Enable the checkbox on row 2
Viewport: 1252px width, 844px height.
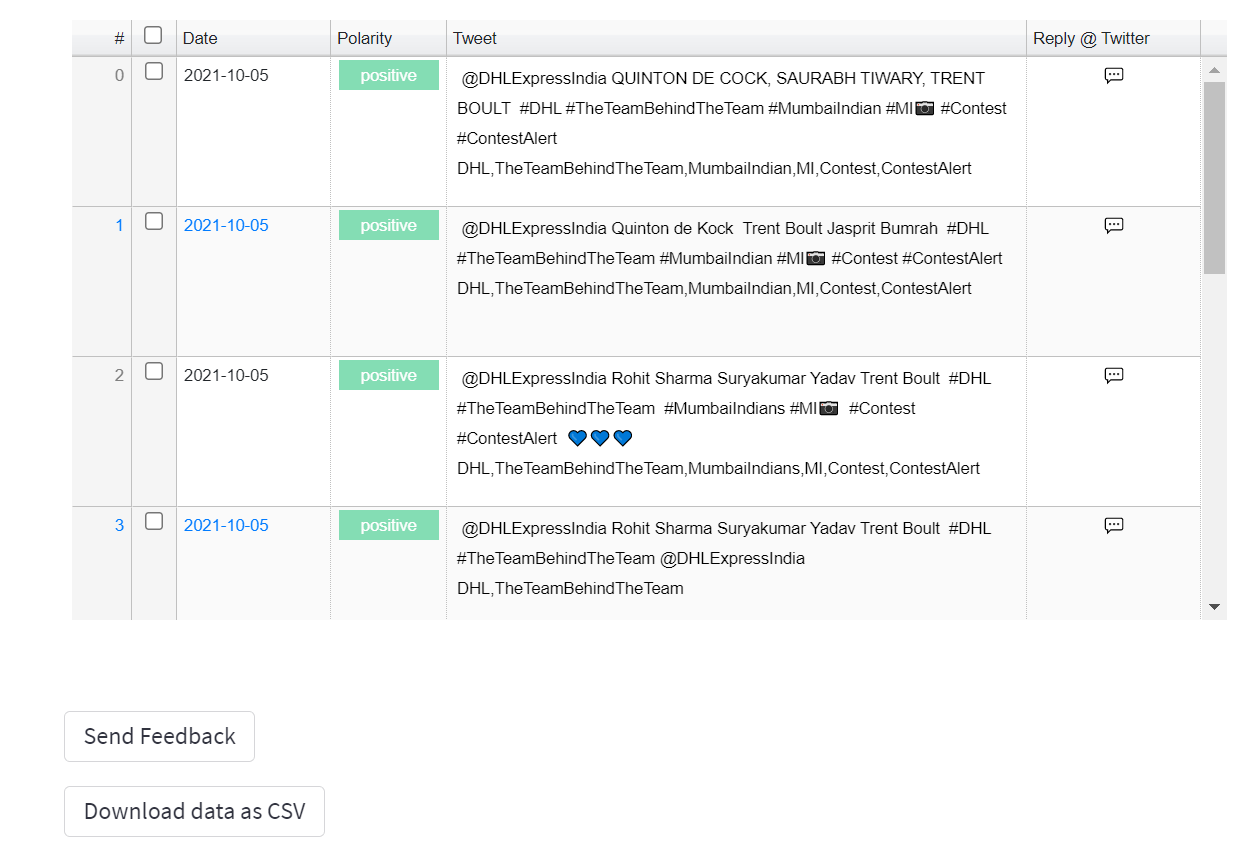pos(153,370)
